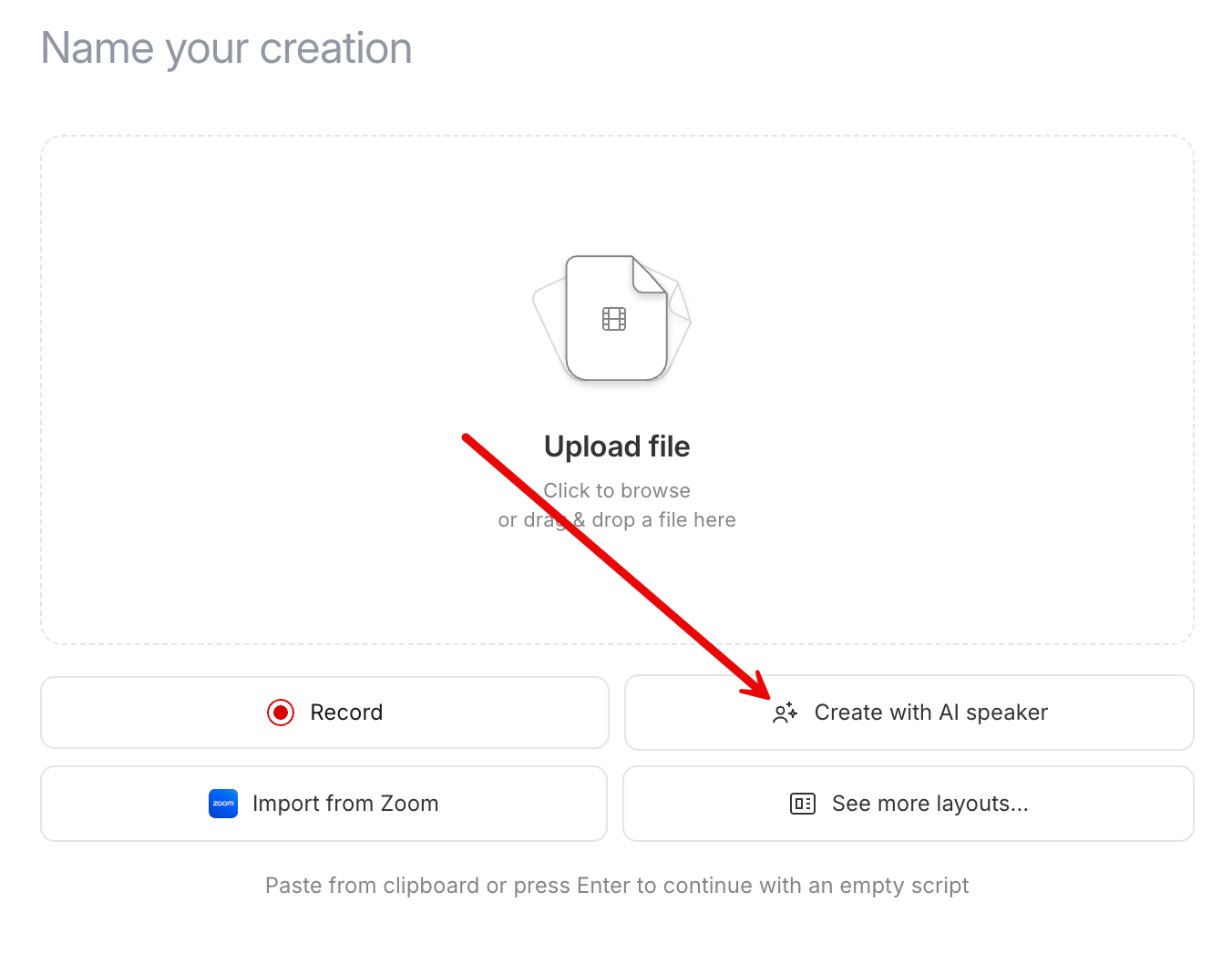This screenshot has height=964, width=1232.
Task: Choose the Create with AI speaker label
Action: [930, 713]
